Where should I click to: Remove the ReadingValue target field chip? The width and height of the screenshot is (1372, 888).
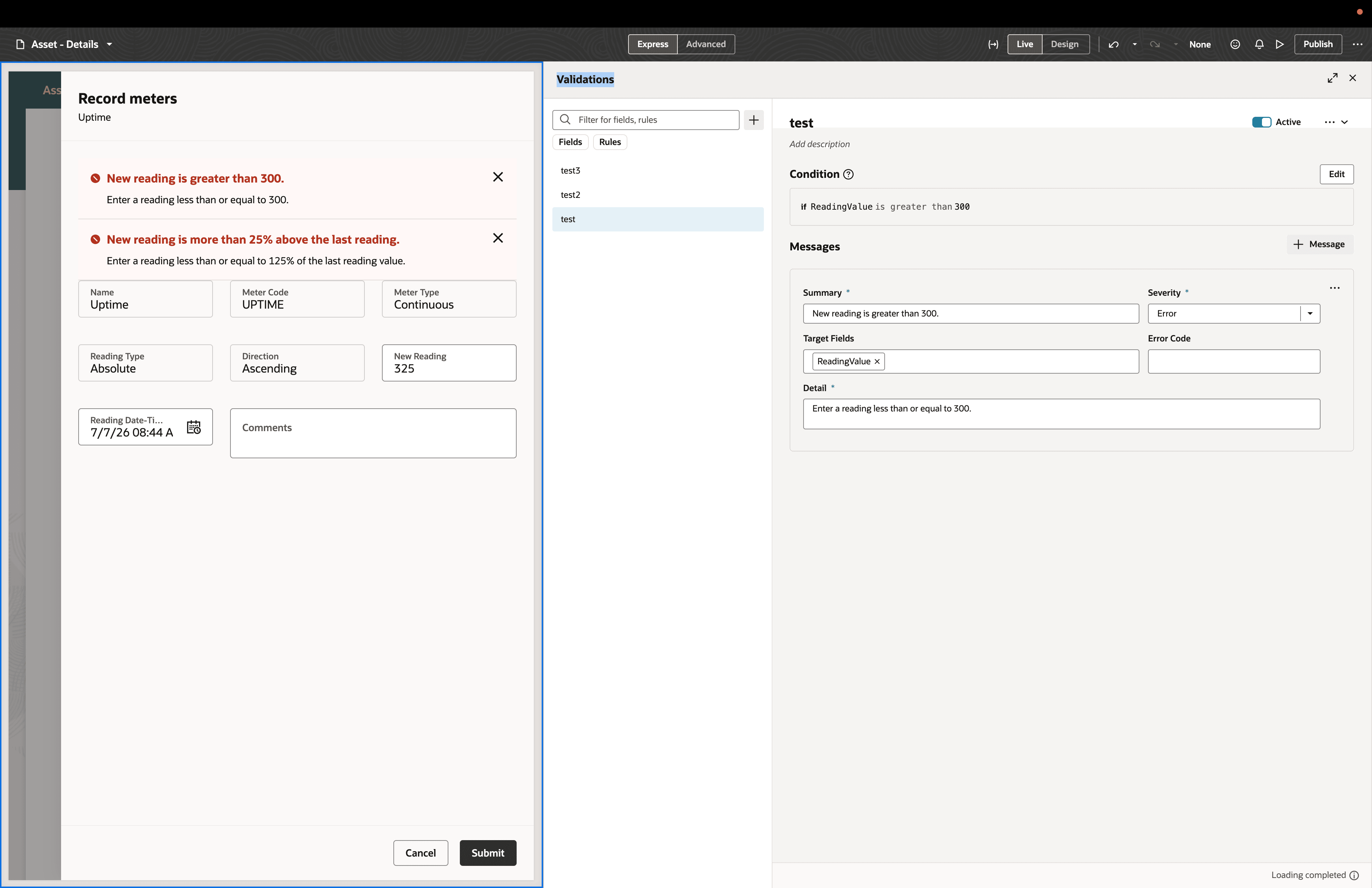877,361
